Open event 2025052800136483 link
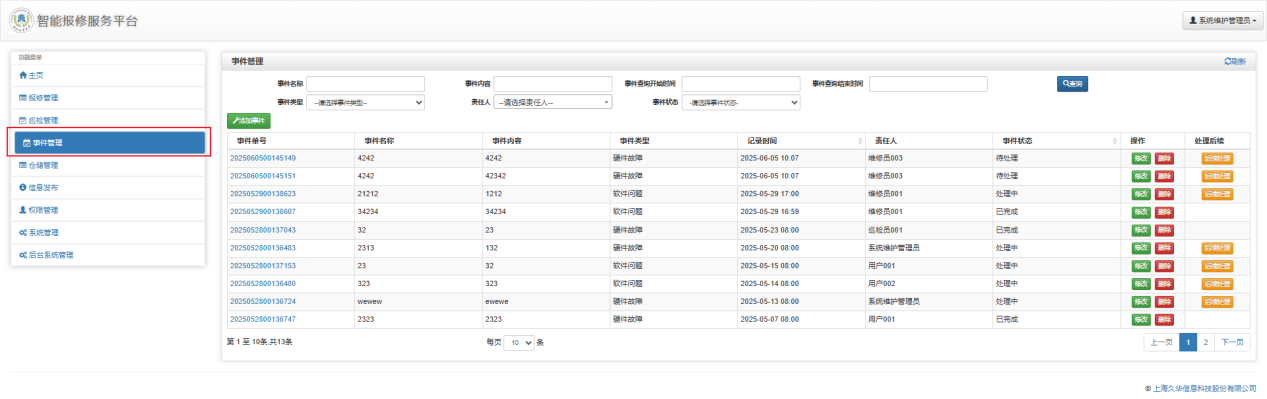Image resolution: width=1267 pixels, height=399 pixels. [x=263, y=247]
